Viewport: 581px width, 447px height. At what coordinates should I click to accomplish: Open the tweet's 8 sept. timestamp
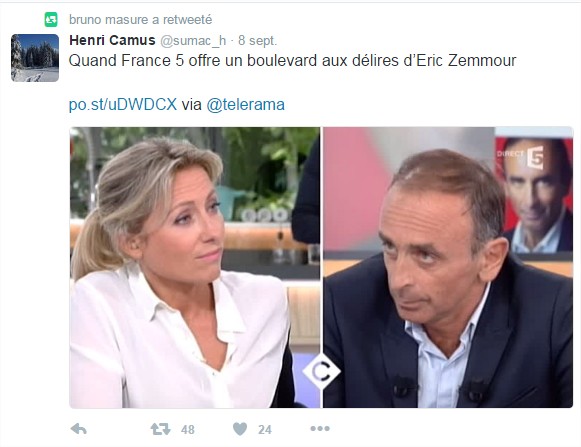pos(258,40)
